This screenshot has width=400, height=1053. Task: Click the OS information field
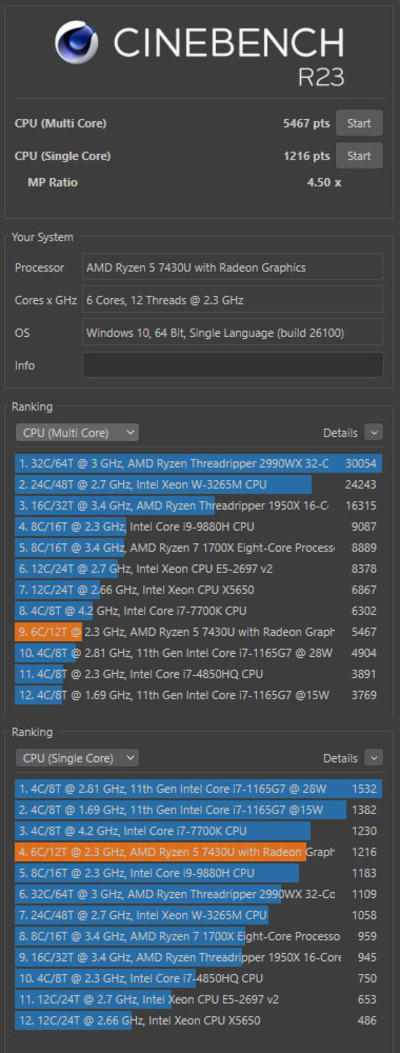tap(233, 332)
